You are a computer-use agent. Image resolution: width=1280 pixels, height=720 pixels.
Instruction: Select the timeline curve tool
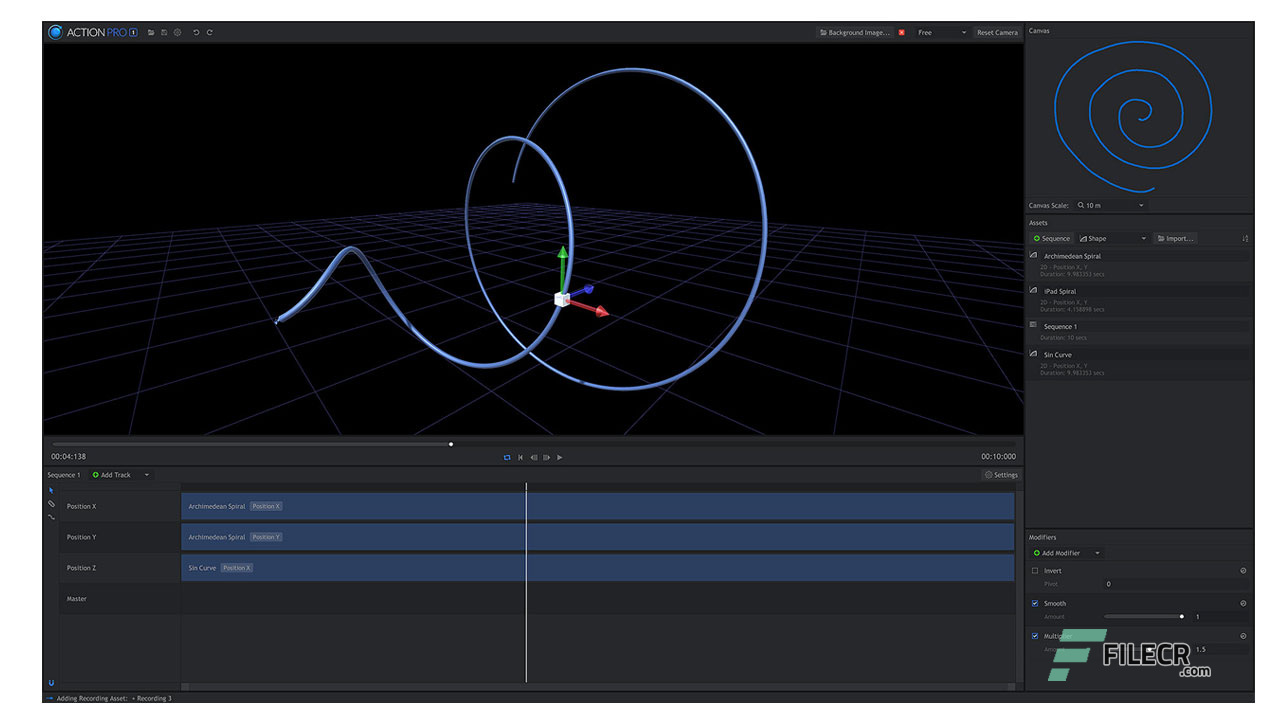tap(51, 516)
